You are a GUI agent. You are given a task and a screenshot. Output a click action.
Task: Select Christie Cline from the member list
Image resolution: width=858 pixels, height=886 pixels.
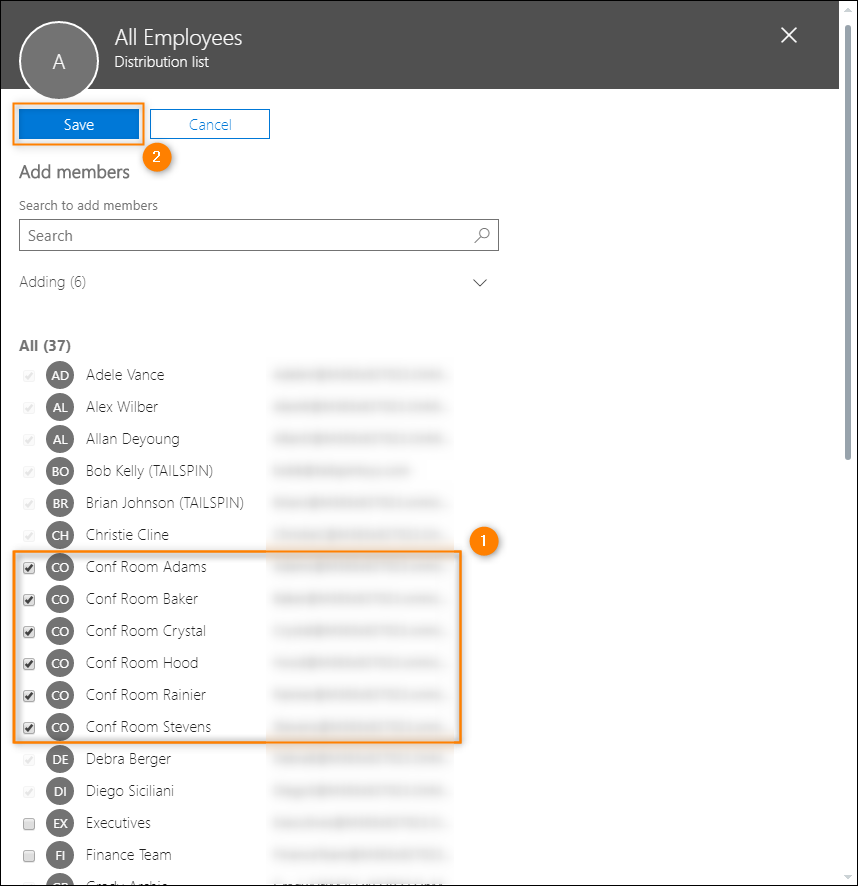point(128,535)
